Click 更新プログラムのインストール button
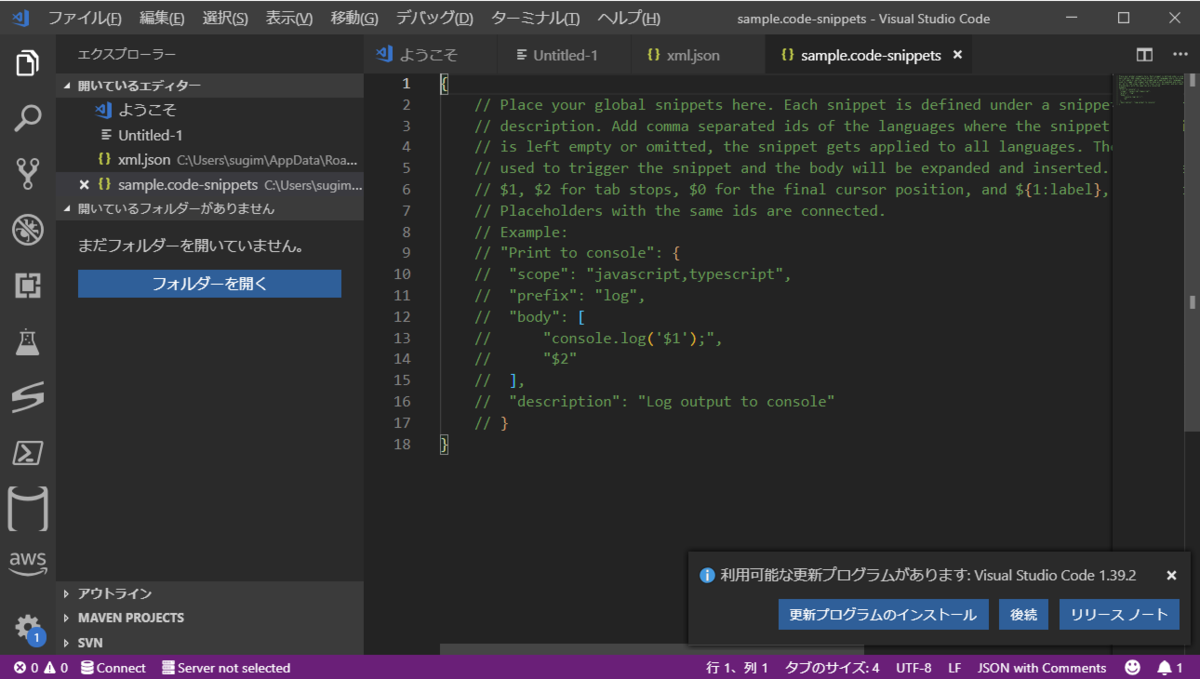 coord(883,615)
